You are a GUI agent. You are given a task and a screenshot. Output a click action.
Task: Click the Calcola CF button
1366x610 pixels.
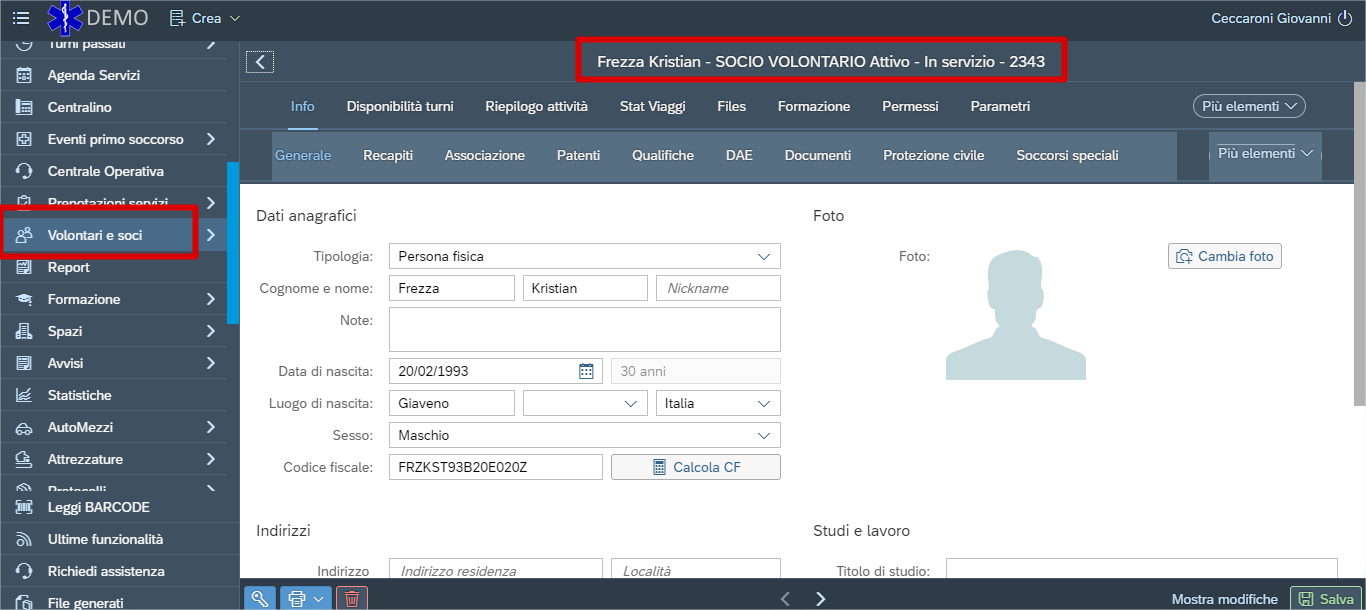coord(696,467)
